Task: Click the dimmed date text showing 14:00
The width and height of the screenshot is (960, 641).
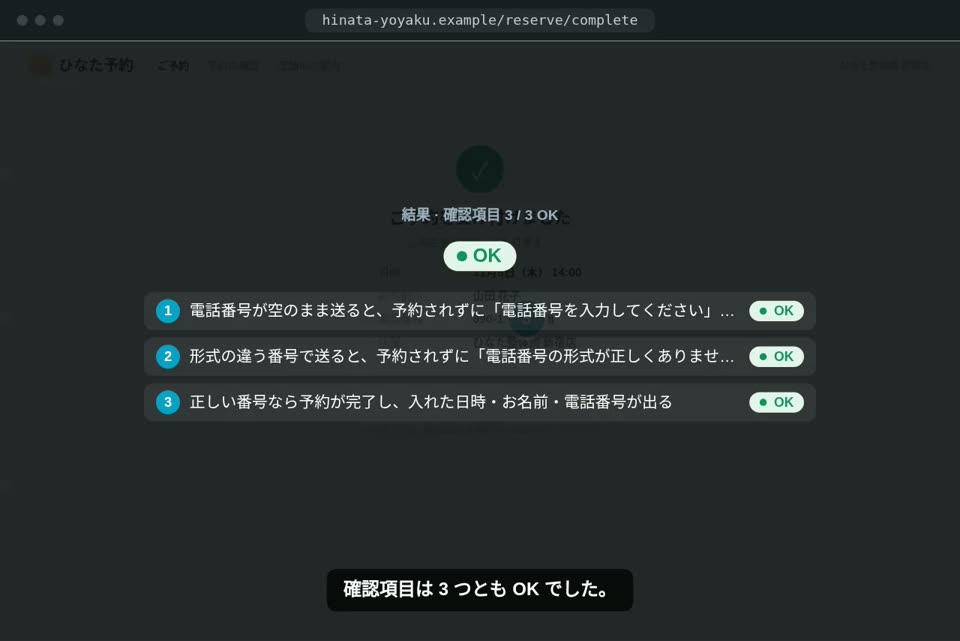Action: 527,272
